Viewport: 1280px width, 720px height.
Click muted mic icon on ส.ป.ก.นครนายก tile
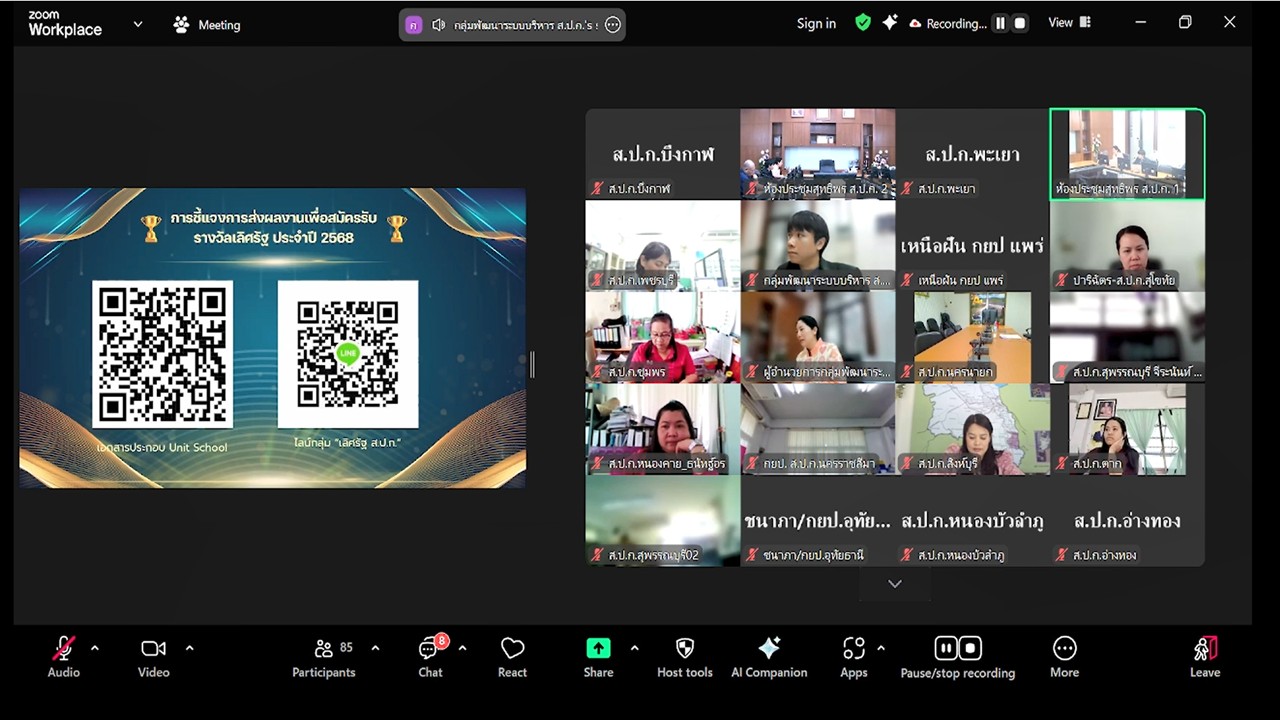tap(907, 372)
